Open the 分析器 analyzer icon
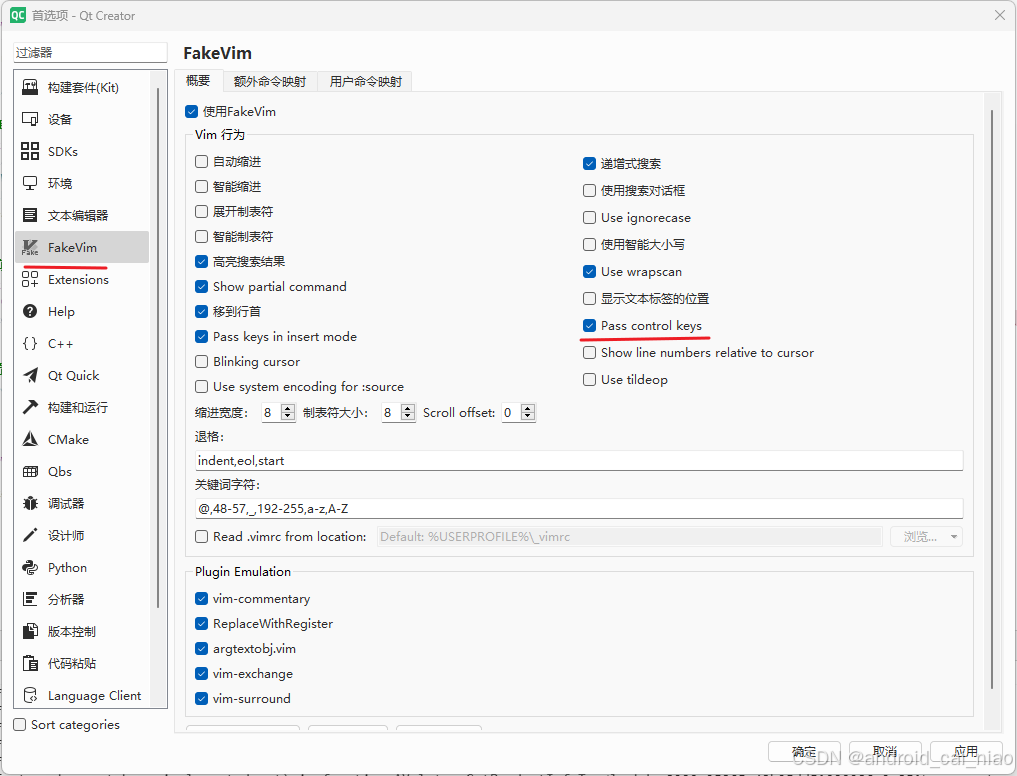 30,599
